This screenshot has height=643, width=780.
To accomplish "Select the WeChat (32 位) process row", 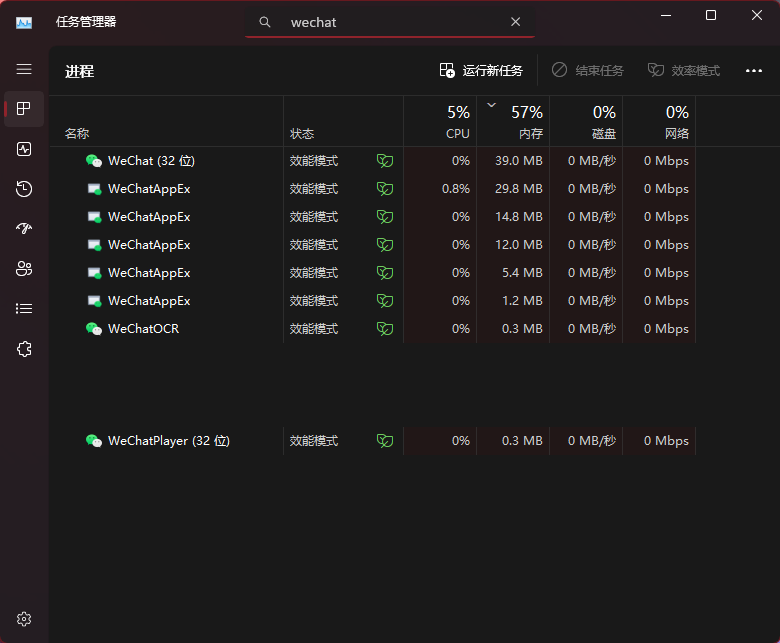I will (373, 161).
